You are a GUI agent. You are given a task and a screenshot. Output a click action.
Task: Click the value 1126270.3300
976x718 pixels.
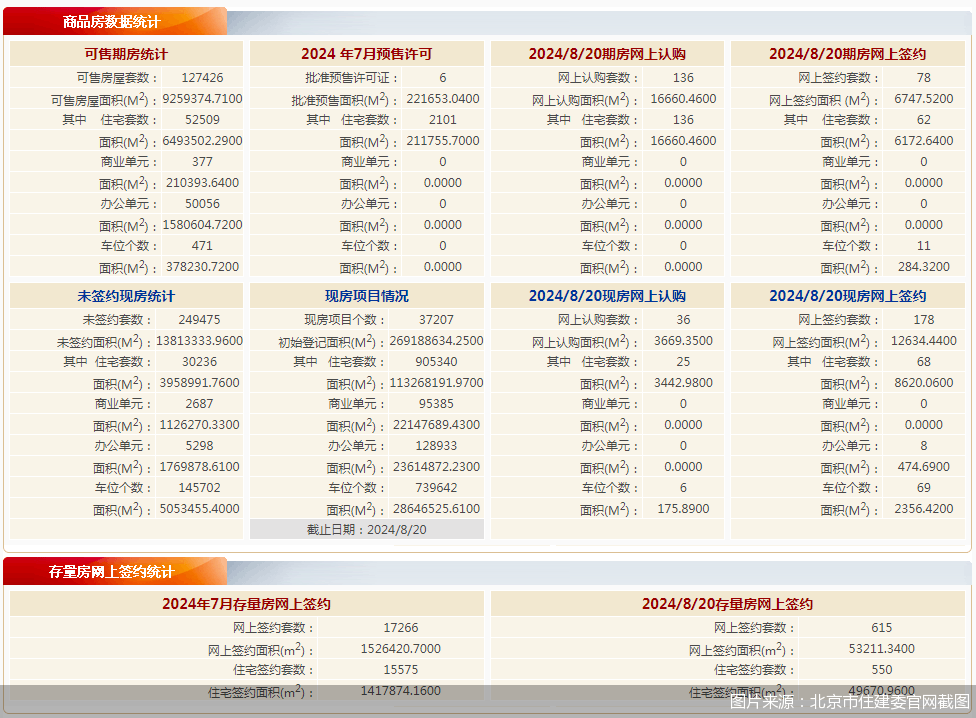coord(199,425)
